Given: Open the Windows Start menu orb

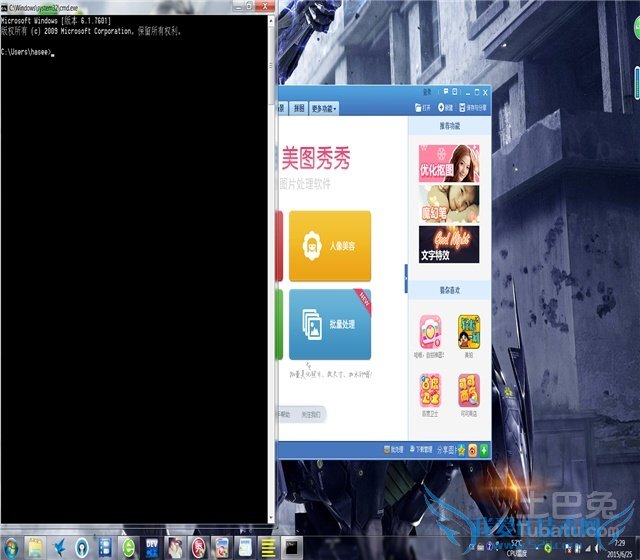Looking at the screenshot, I should (x=11, y=548).
